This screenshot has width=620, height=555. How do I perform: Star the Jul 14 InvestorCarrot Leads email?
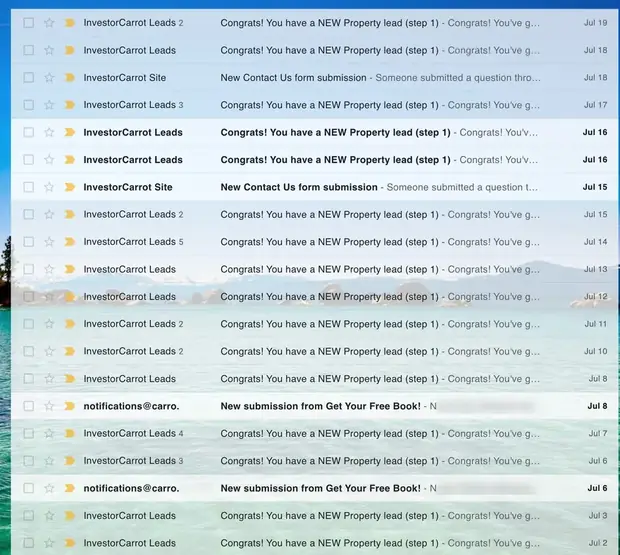49,242
